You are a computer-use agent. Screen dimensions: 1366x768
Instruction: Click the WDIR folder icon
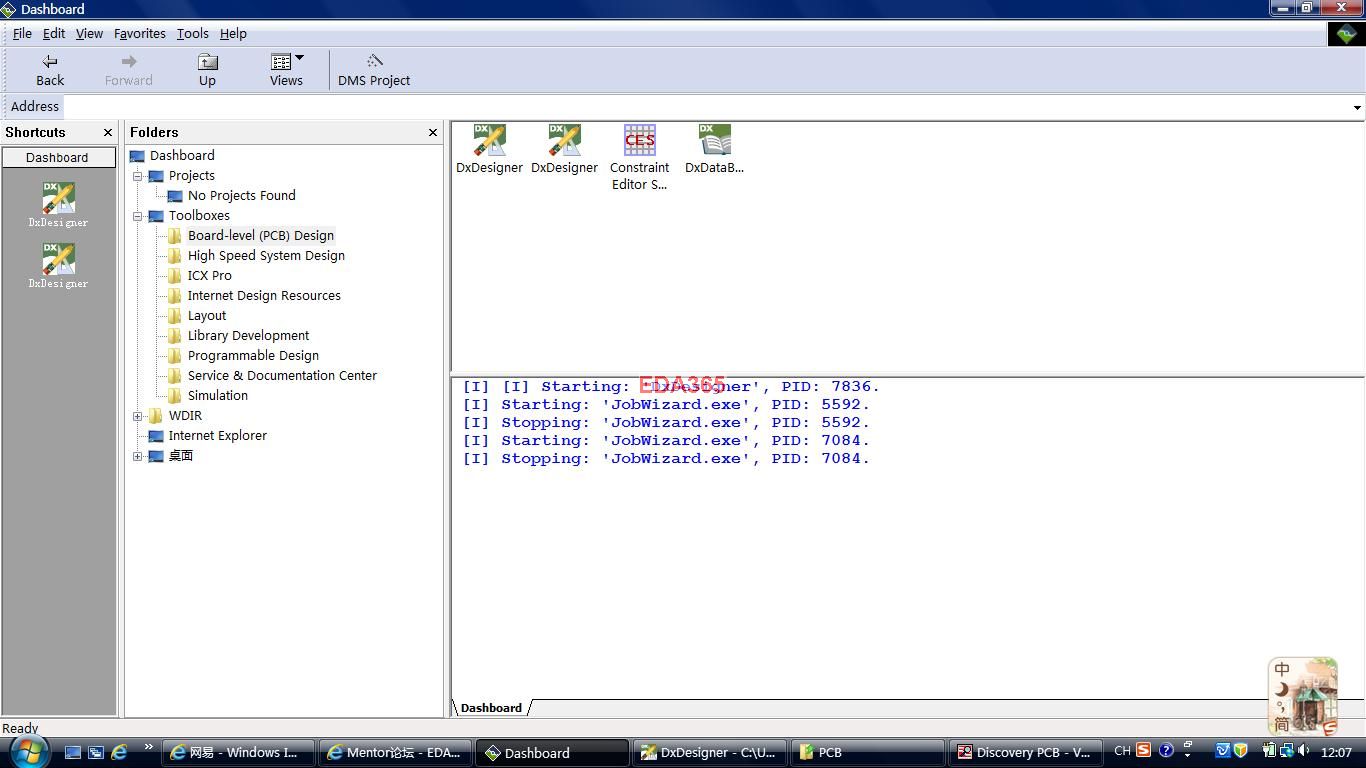[156, 415]
